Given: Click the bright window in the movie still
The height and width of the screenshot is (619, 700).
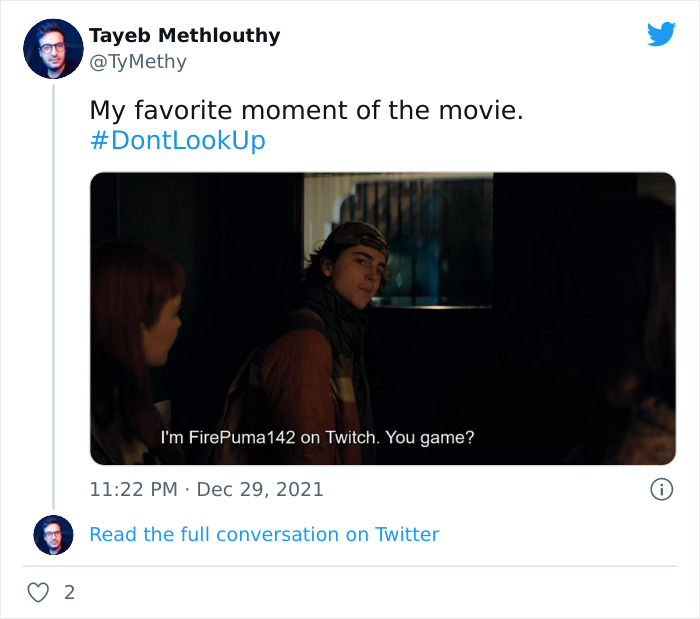Looking at the screenshot, I should [400, 240].
